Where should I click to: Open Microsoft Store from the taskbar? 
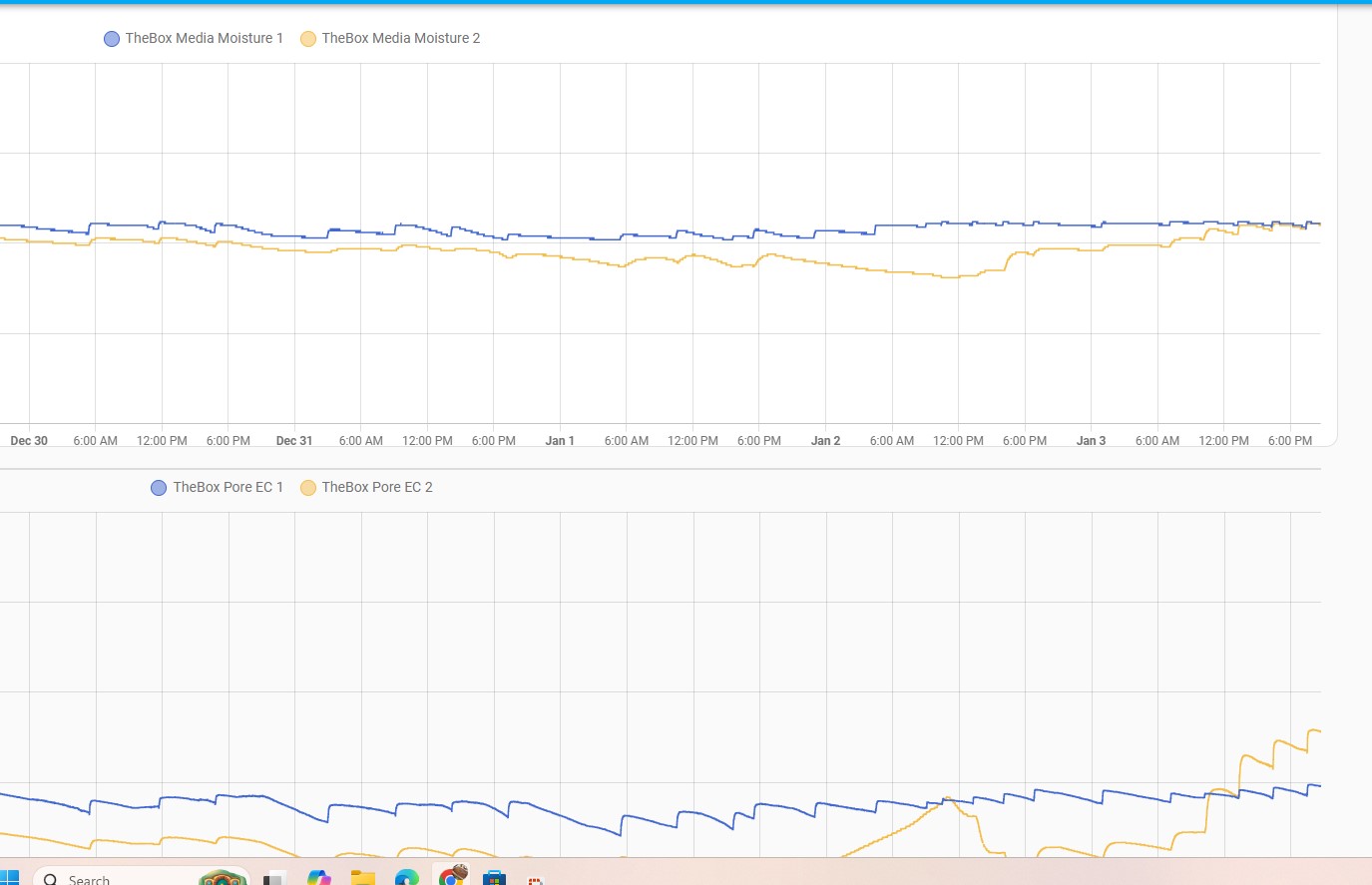pos(494,877)
